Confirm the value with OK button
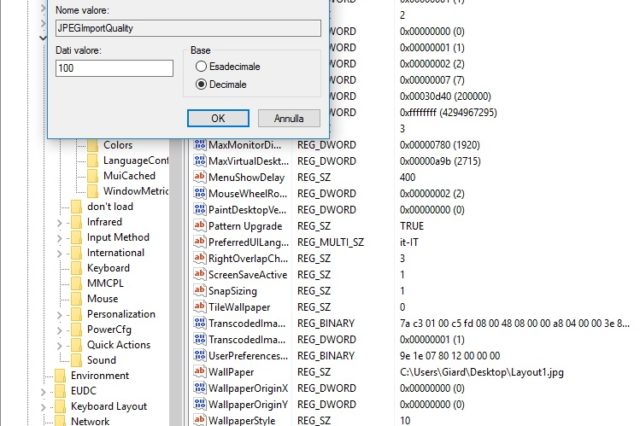This screenshot has height=426, width=640. pos(218,118)
